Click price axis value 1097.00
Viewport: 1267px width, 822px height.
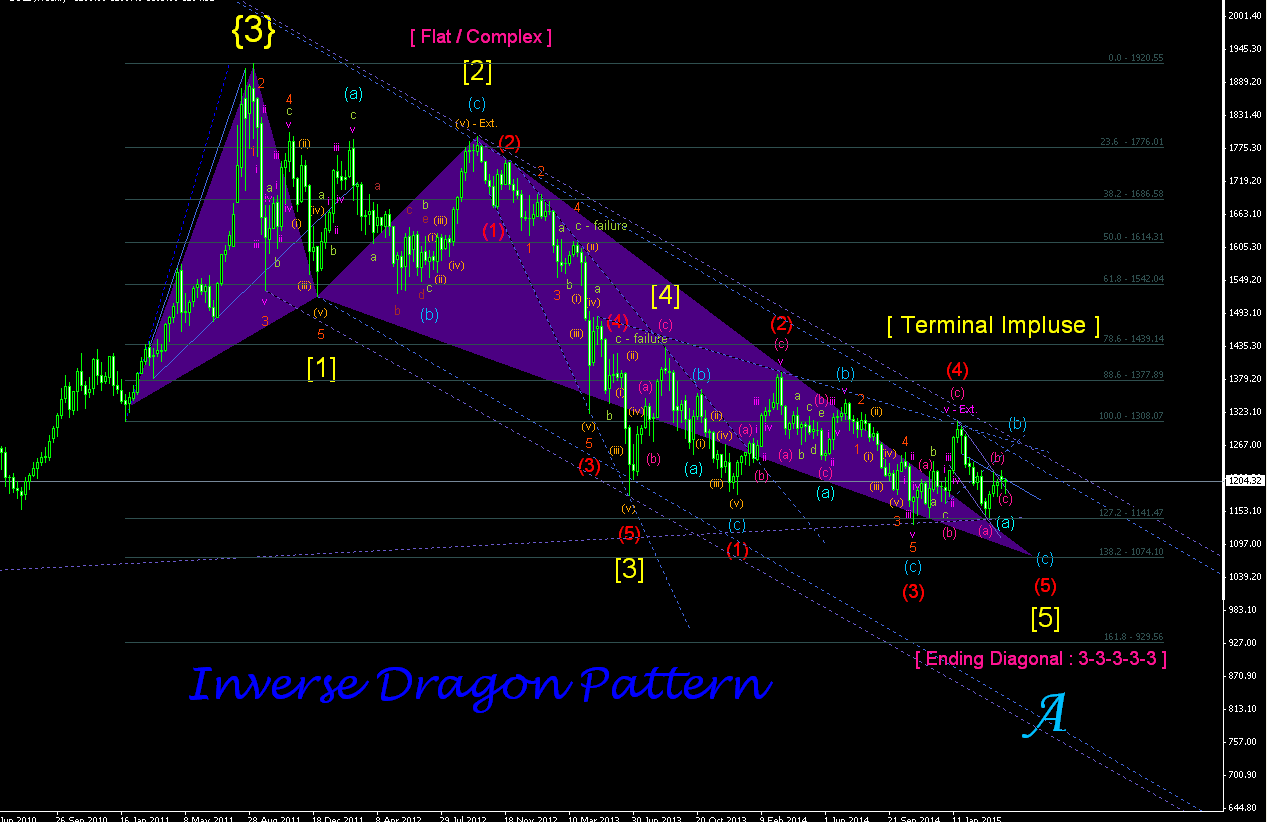[x=1245, y=544]
